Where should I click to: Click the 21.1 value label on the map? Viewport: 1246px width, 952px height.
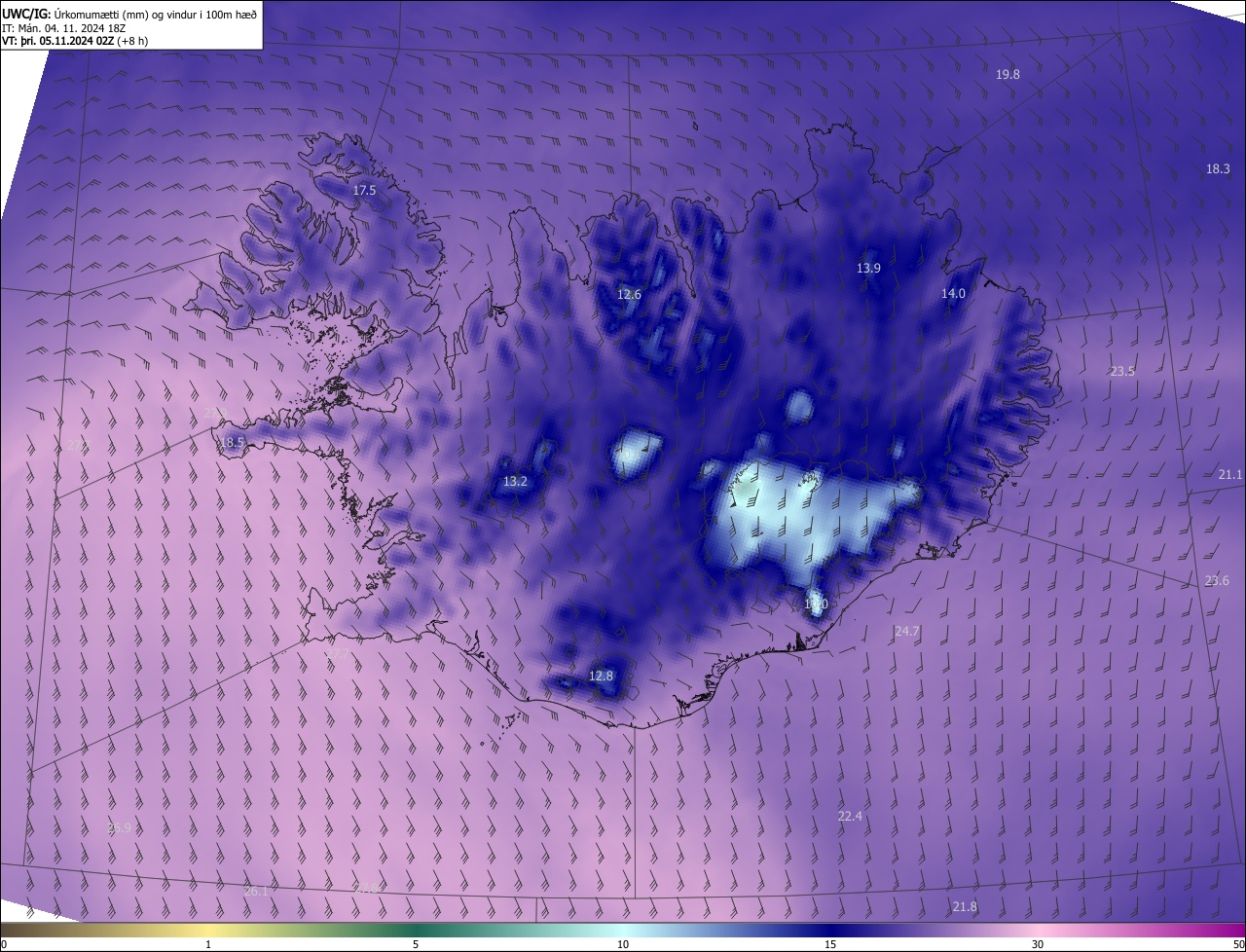1230,475
